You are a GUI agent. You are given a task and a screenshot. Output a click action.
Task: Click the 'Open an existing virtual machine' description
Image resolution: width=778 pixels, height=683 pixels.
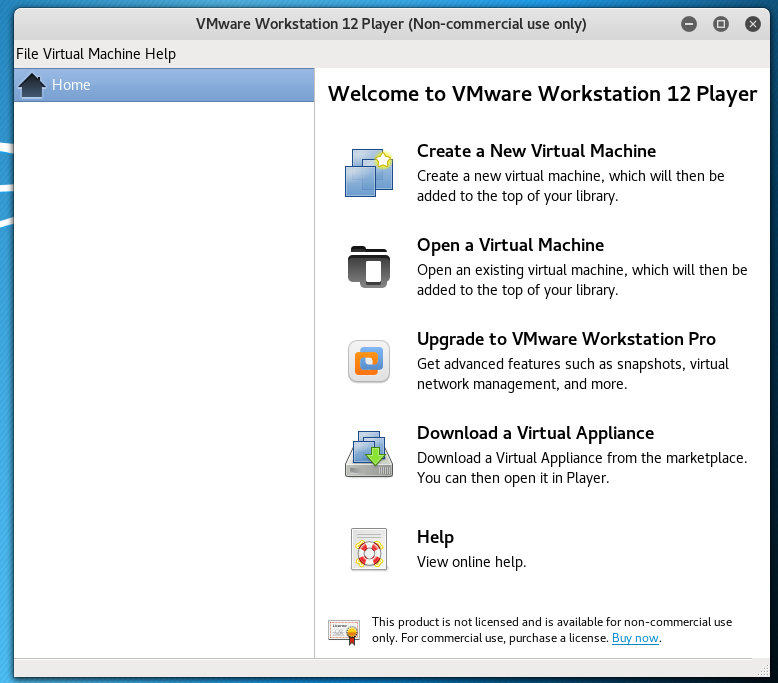click(582, 280)
